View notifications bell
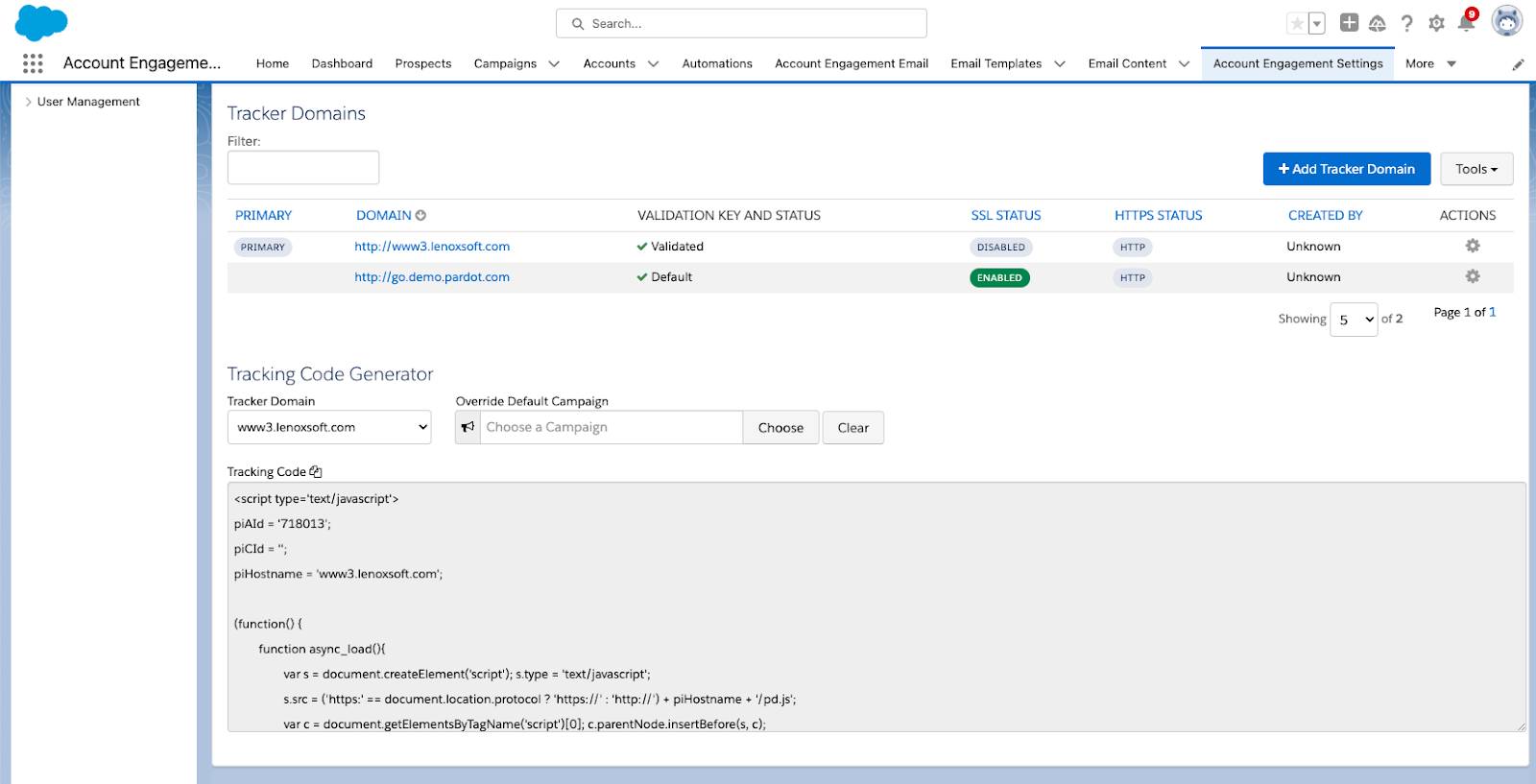This screenshot has height=784, width=1536. point(1466,23)
